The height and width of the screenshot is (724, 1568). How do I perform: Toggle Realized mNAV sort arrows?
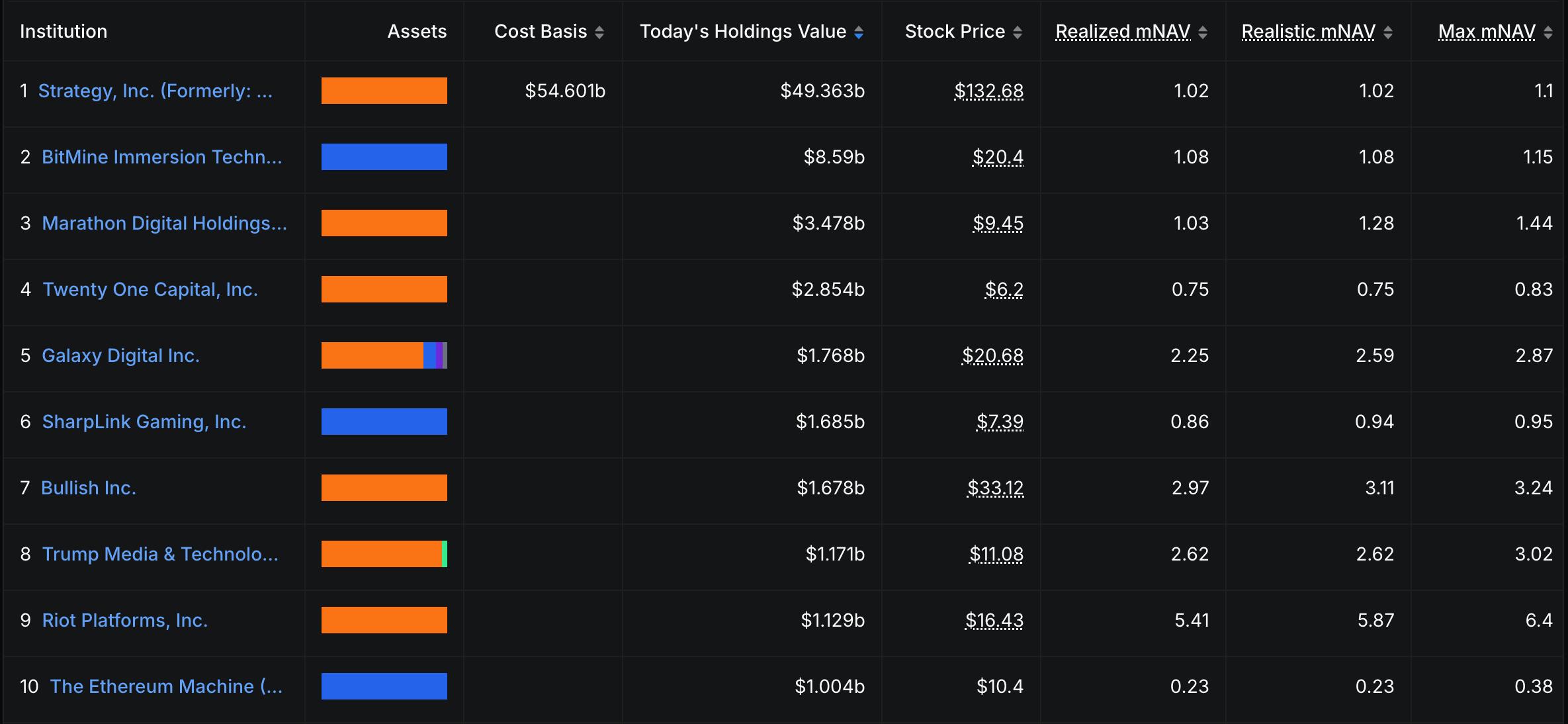1203,32
